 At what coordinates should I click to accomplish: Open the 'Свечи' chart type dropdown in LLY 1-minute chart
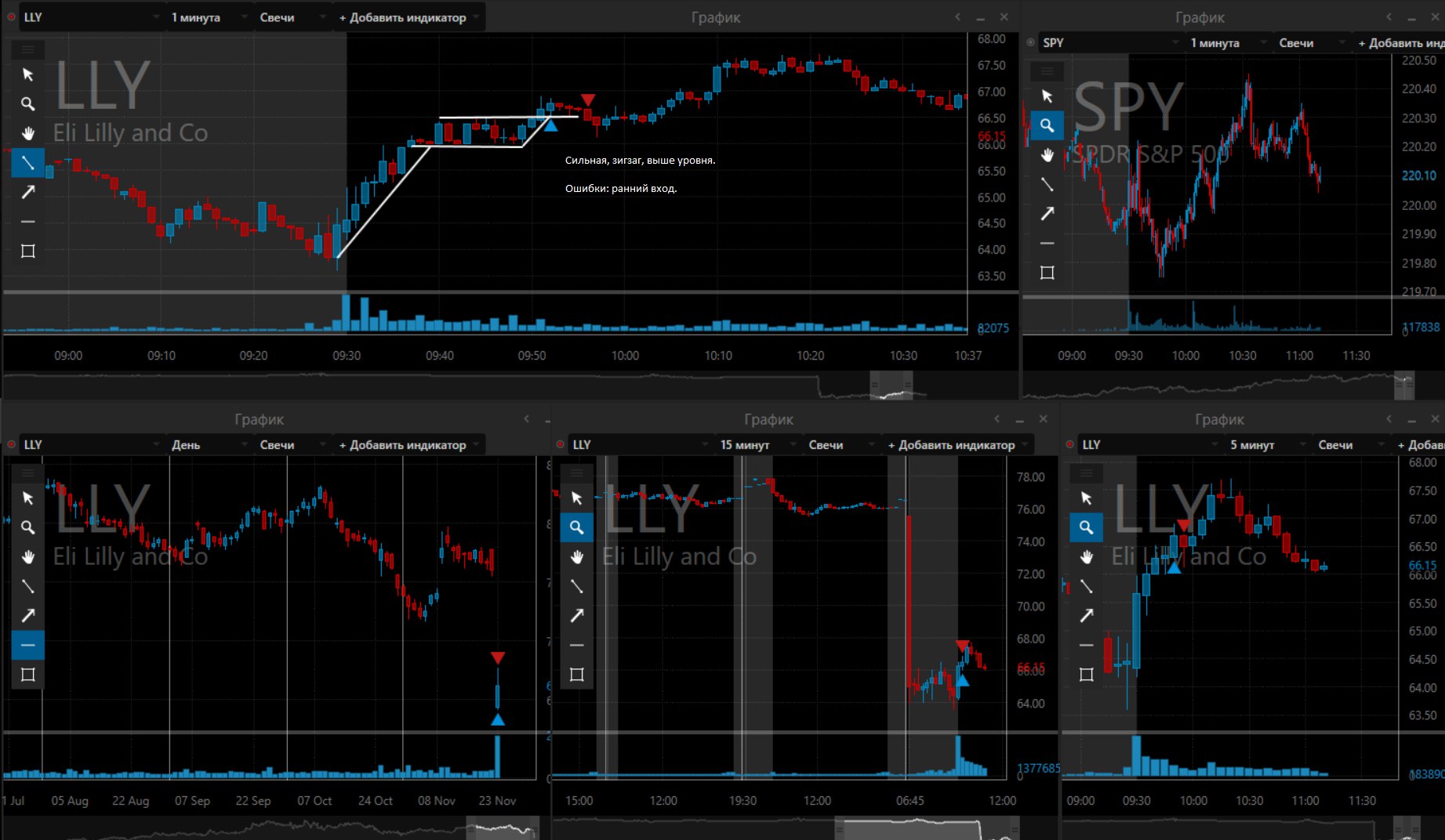(292, 17)
